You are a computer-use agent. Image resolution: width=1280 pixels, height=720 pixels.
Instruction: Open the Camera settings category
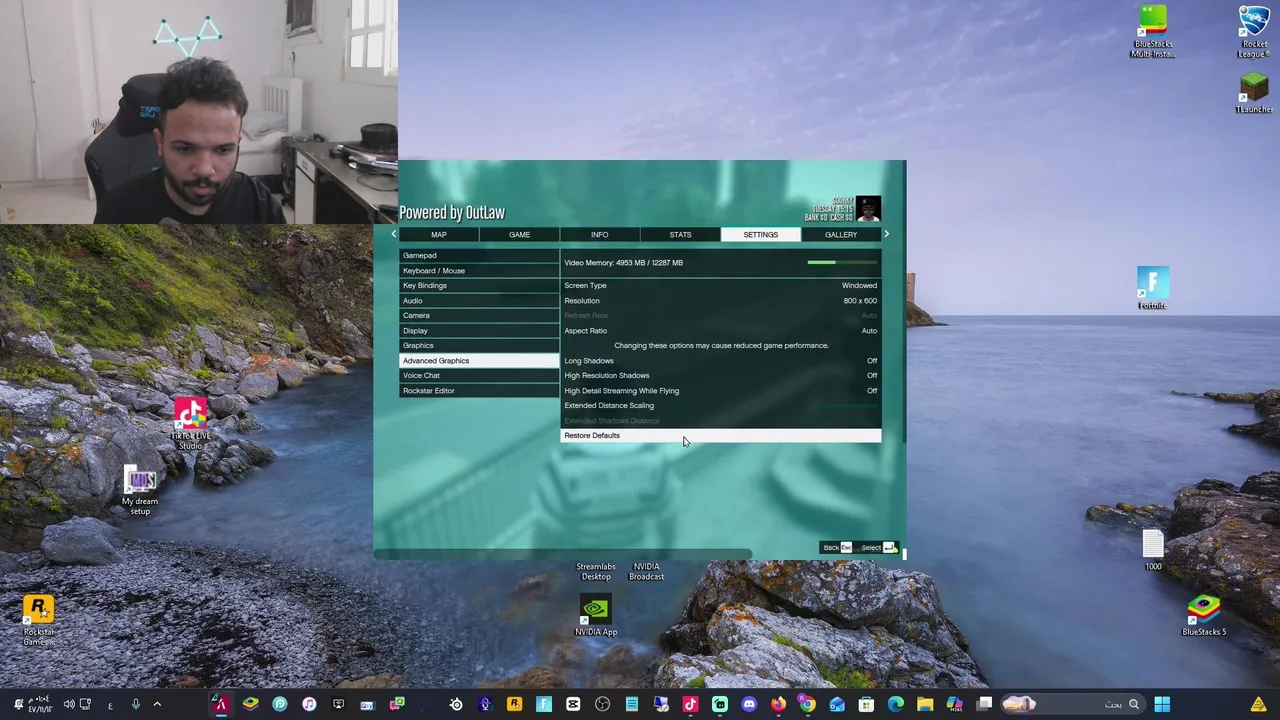click(x=479, y=316)
